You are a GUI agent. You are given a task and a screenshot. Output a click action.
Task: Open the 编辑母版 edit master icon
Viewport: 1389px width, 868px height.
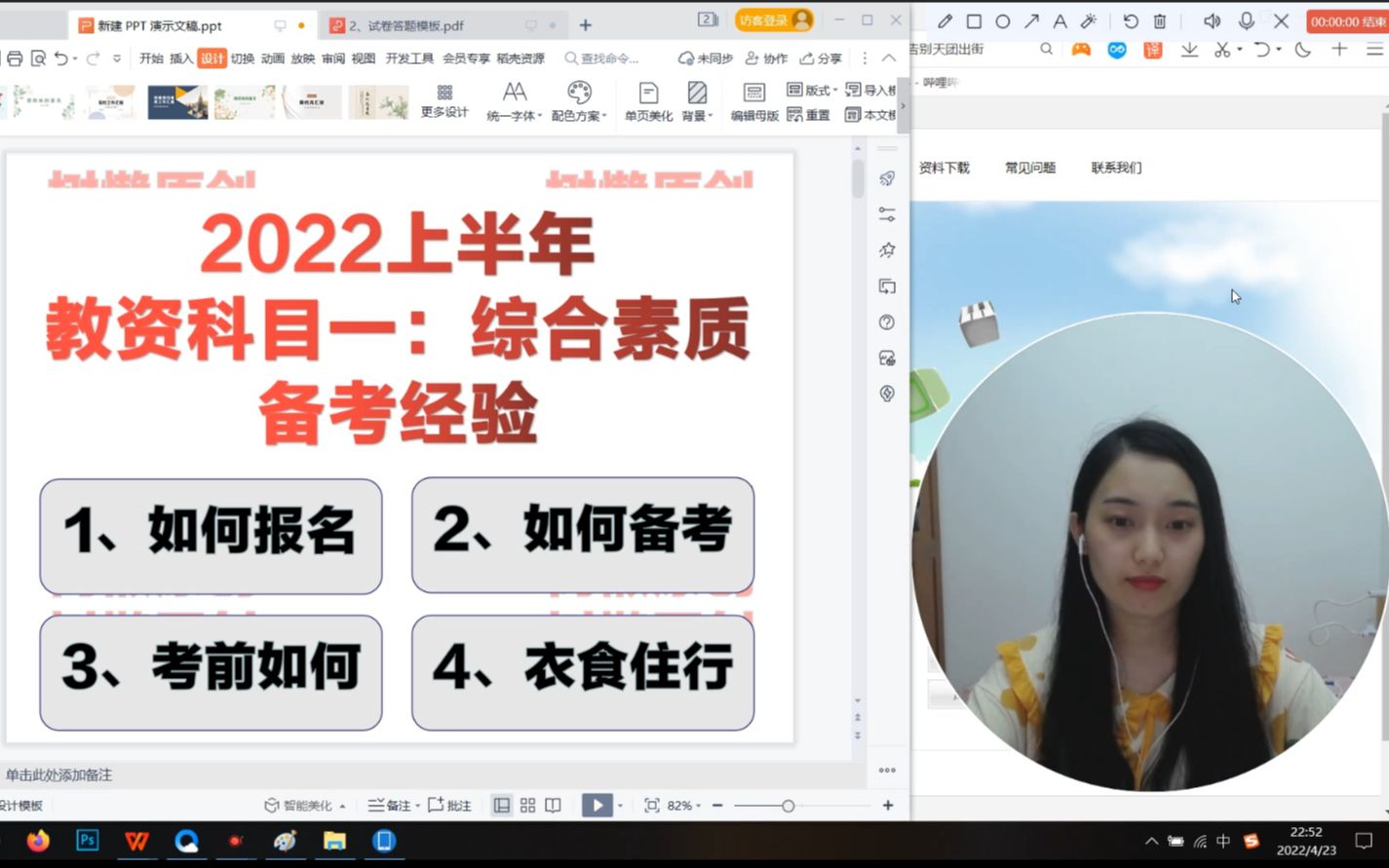pos(752,100)
